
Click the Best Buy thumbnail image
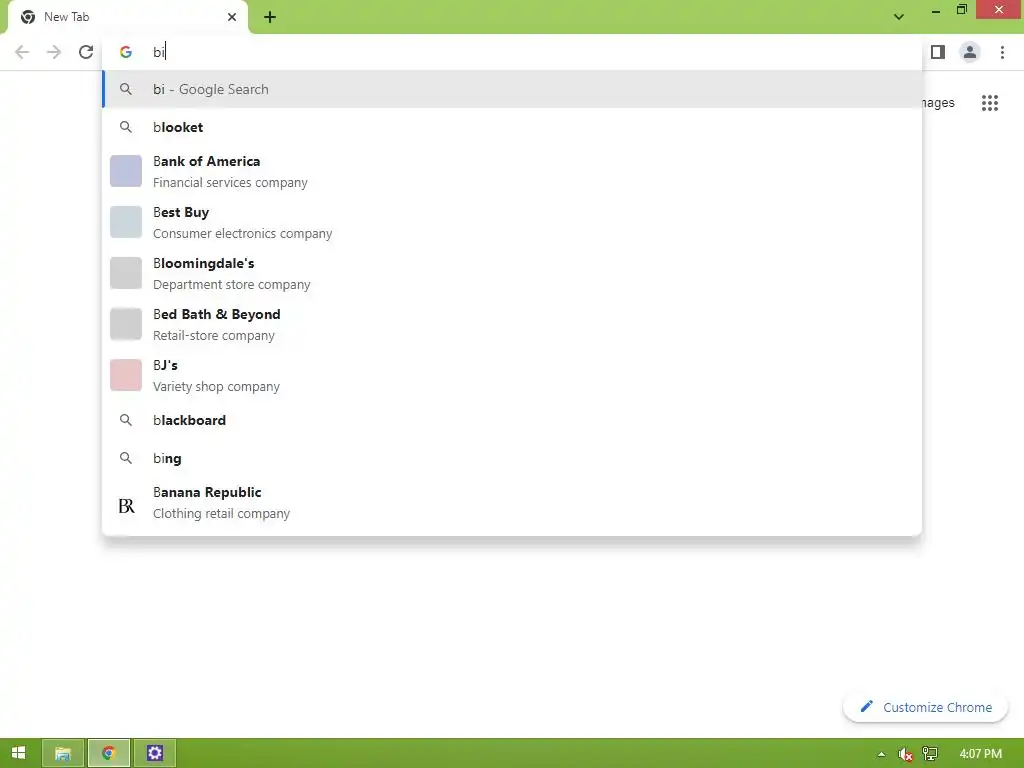126,222
